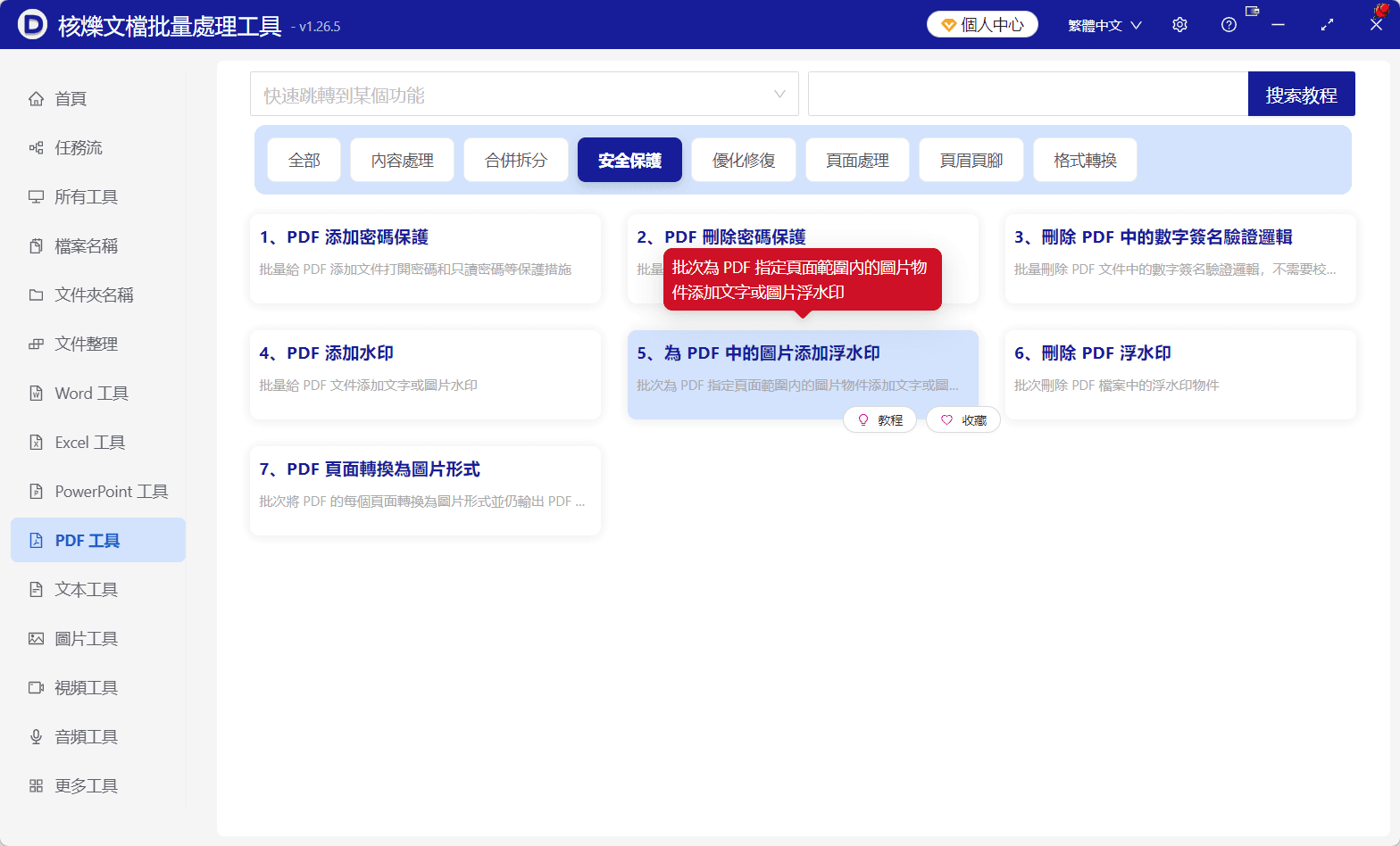Click the diamond icon in 個人中心
Viewport: 1400px width, 846px height.
tap(948, 25)
